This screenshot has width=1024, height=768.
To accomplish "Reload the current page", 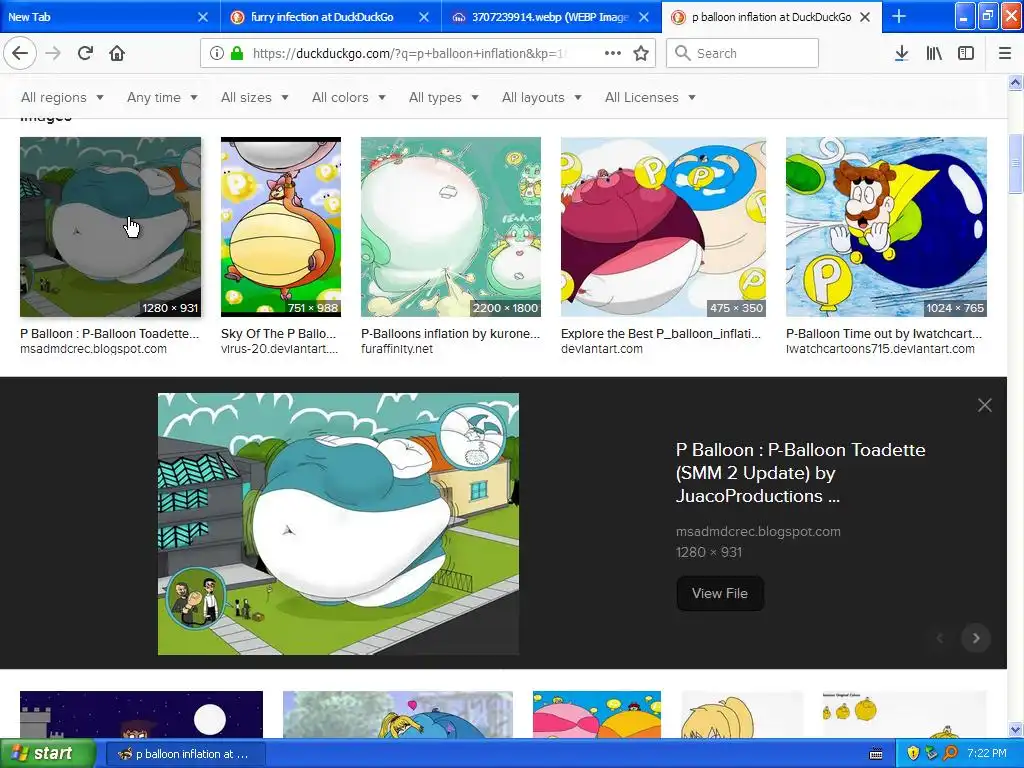I will [x=85, y=53].
